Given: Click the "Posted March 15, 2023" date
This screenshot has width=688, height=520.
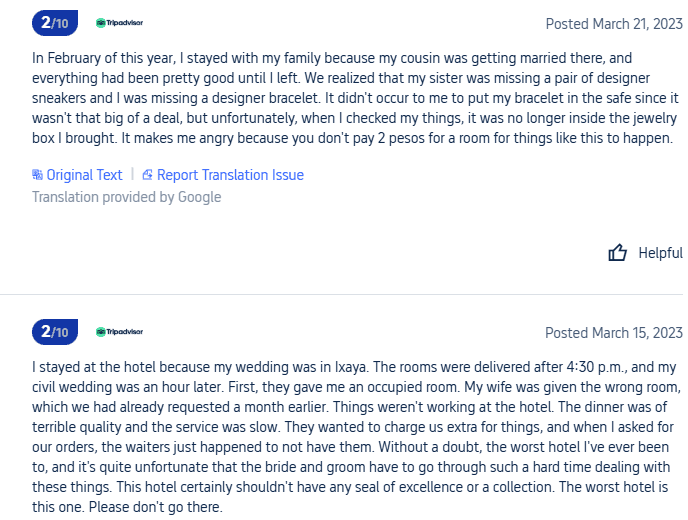Looking at the screenshot, I should click(x=613, y=333).
